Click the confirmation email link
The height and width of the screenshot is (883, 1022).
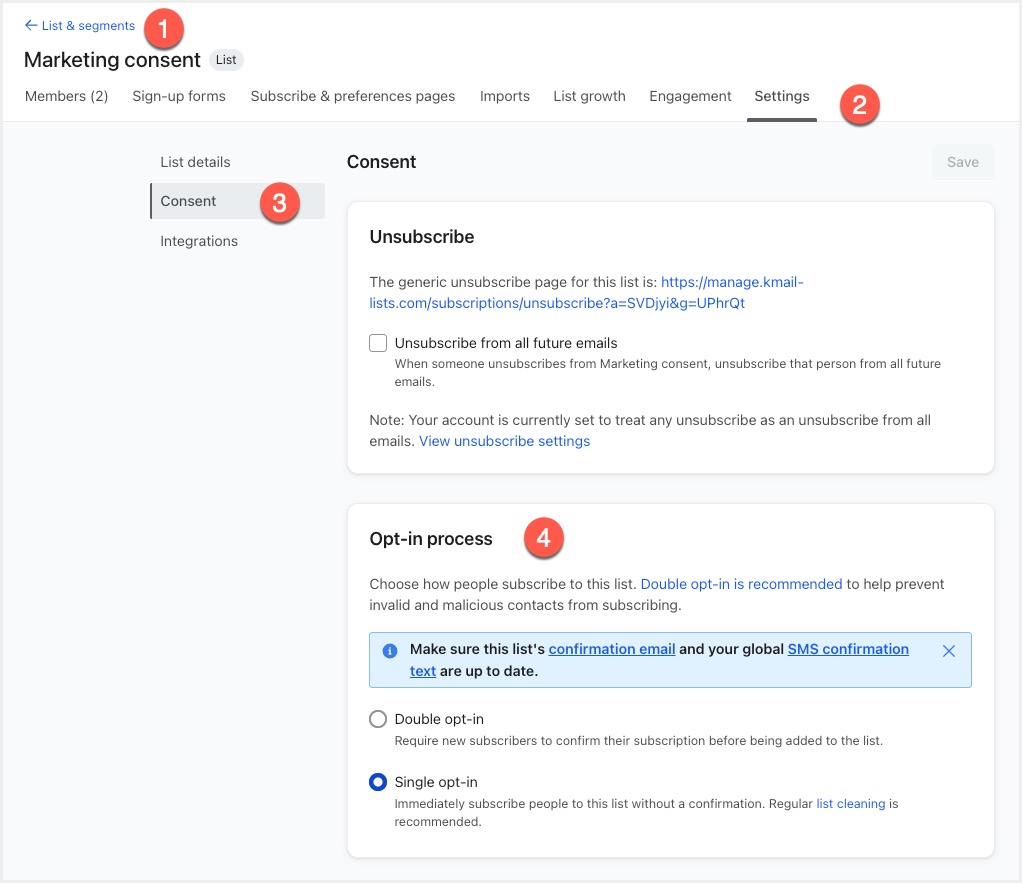[x=612, y=649]
